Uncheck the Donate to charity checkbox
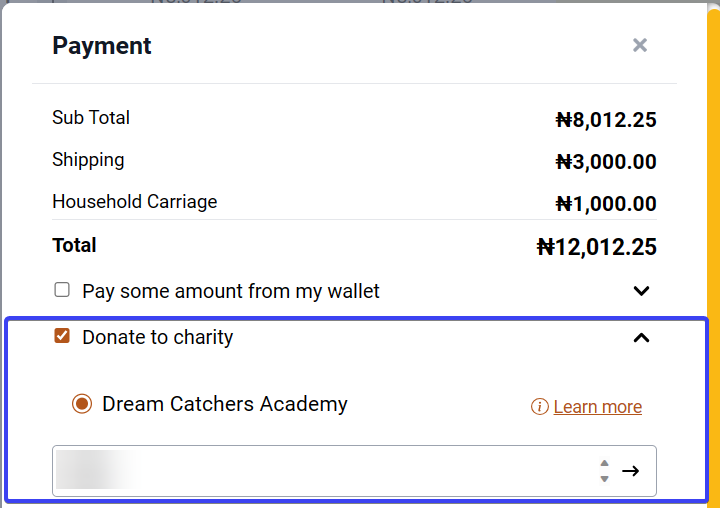This screenshot has height=508, width=720. 62,336
